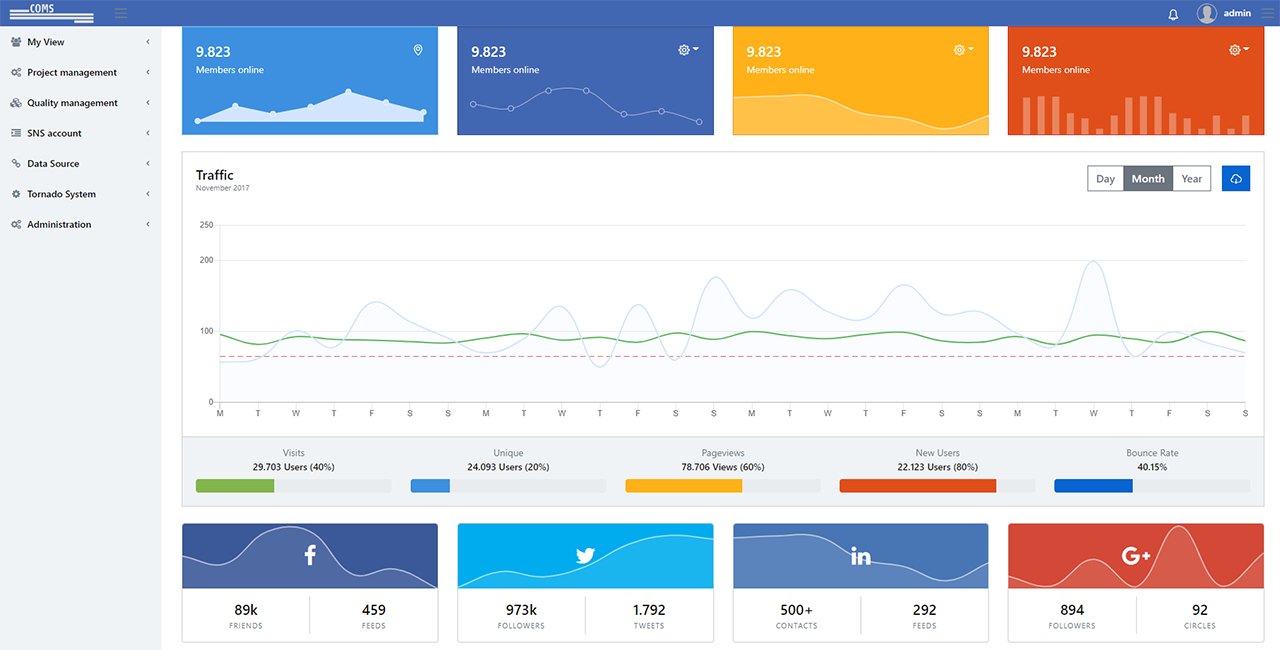Screen dimensions: 1280x650
Task: Select the Month traffic view
Action: pos(1148,179)
